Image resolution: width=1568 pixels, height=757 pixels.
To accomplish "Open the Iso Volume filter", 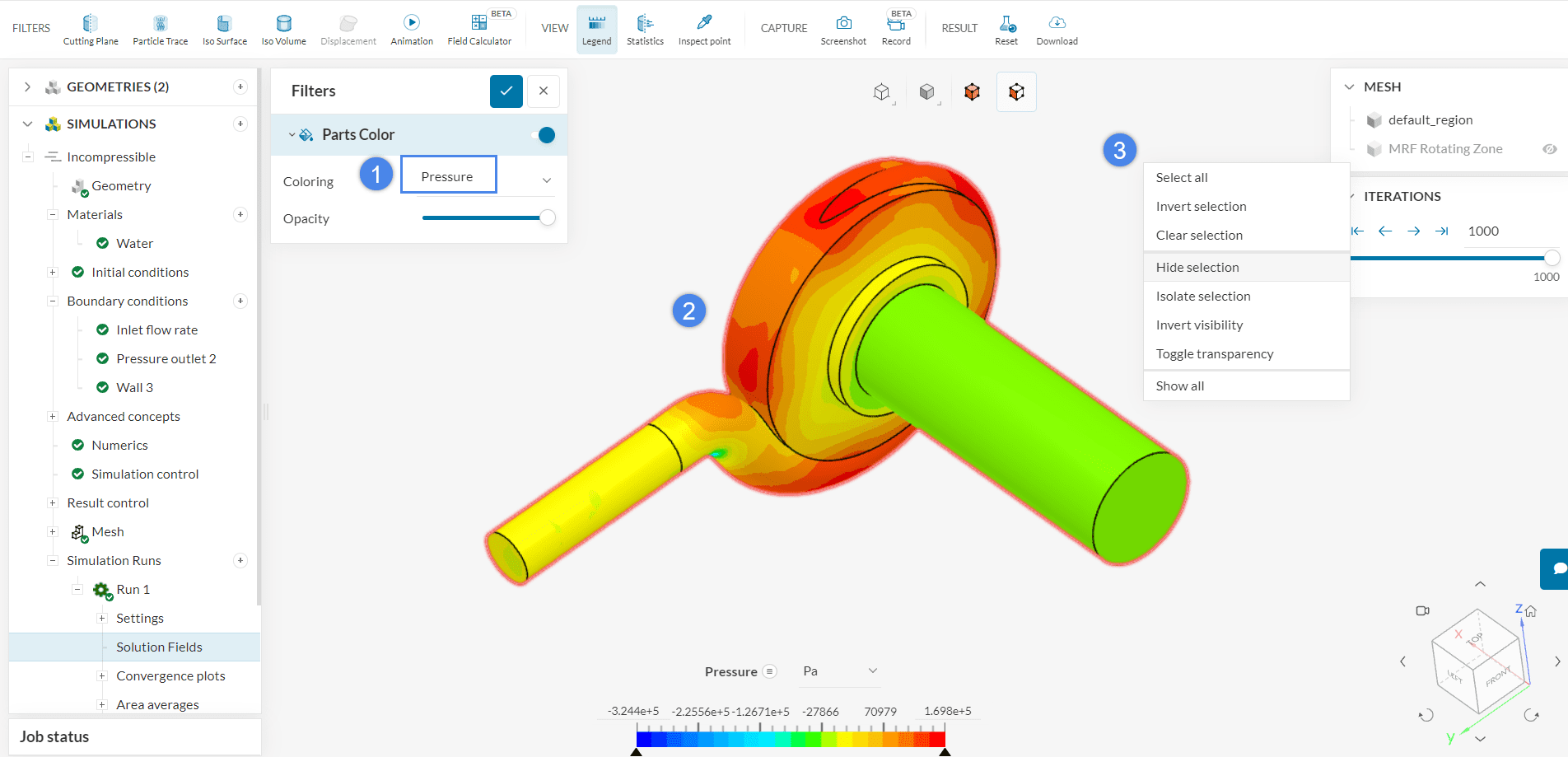I will 283,30.
